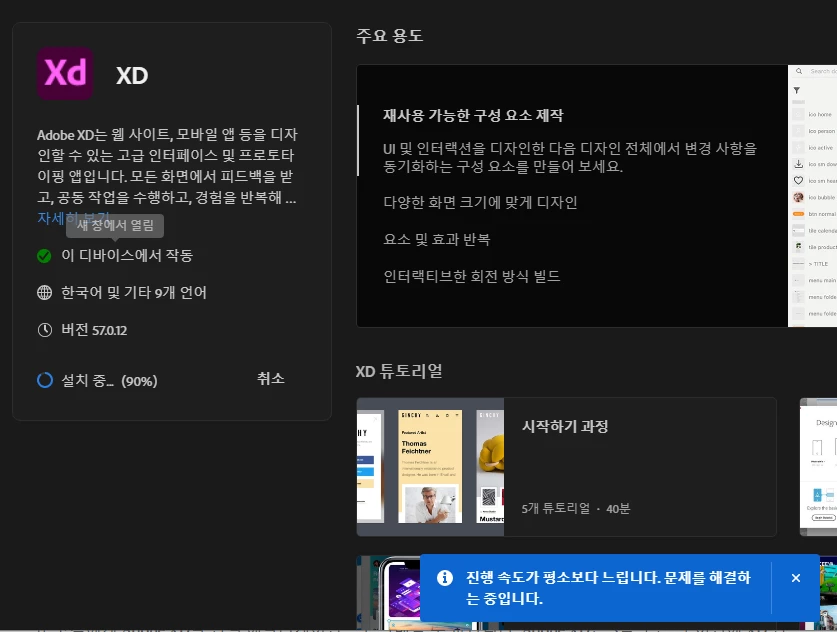Screen dimensions: 837x632
Task: Dismiss the slow progress notification
Action: click(x=795, y=578)
